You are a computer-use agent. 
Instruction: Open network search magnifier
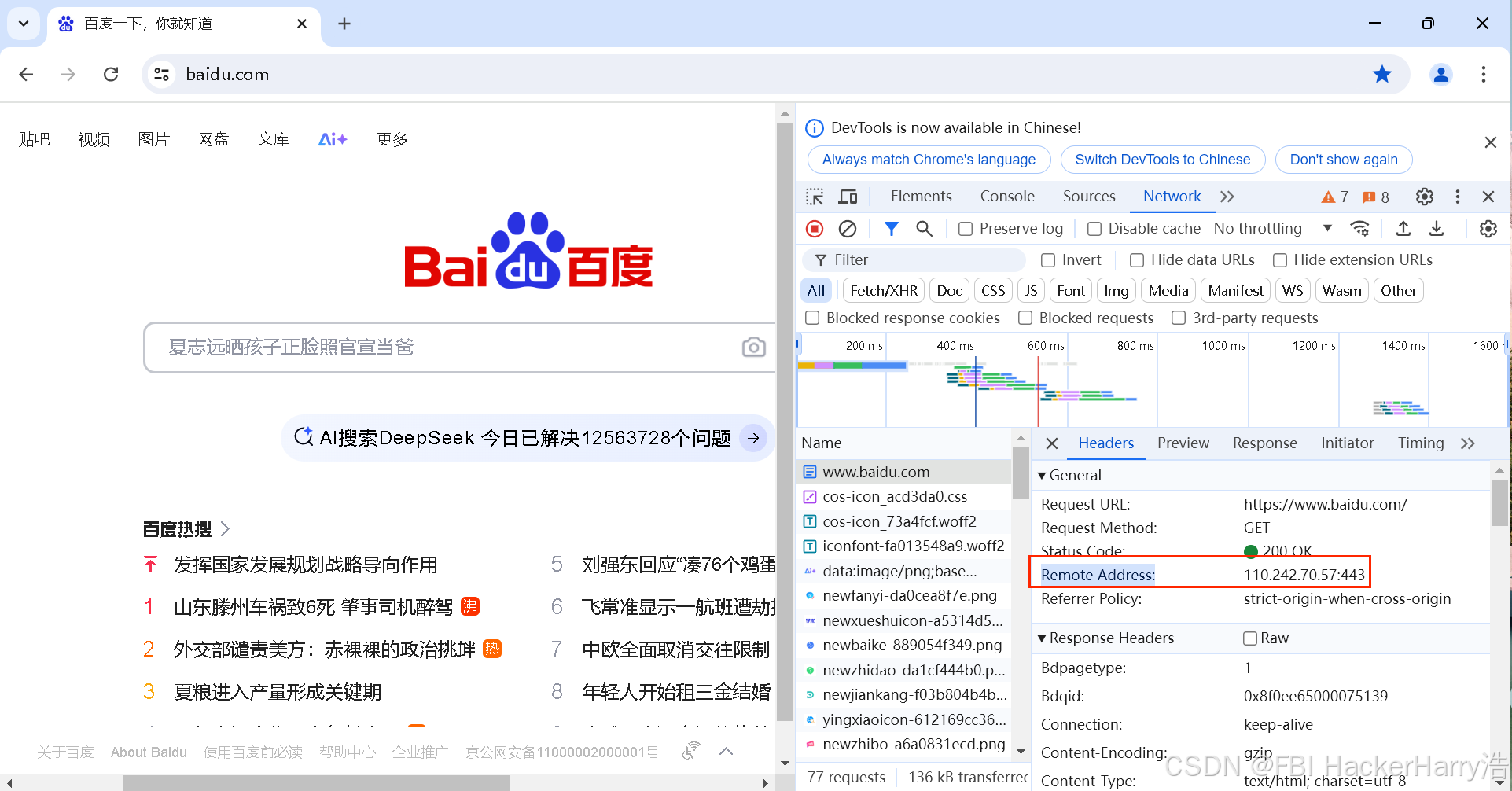[x=924, y=229]
